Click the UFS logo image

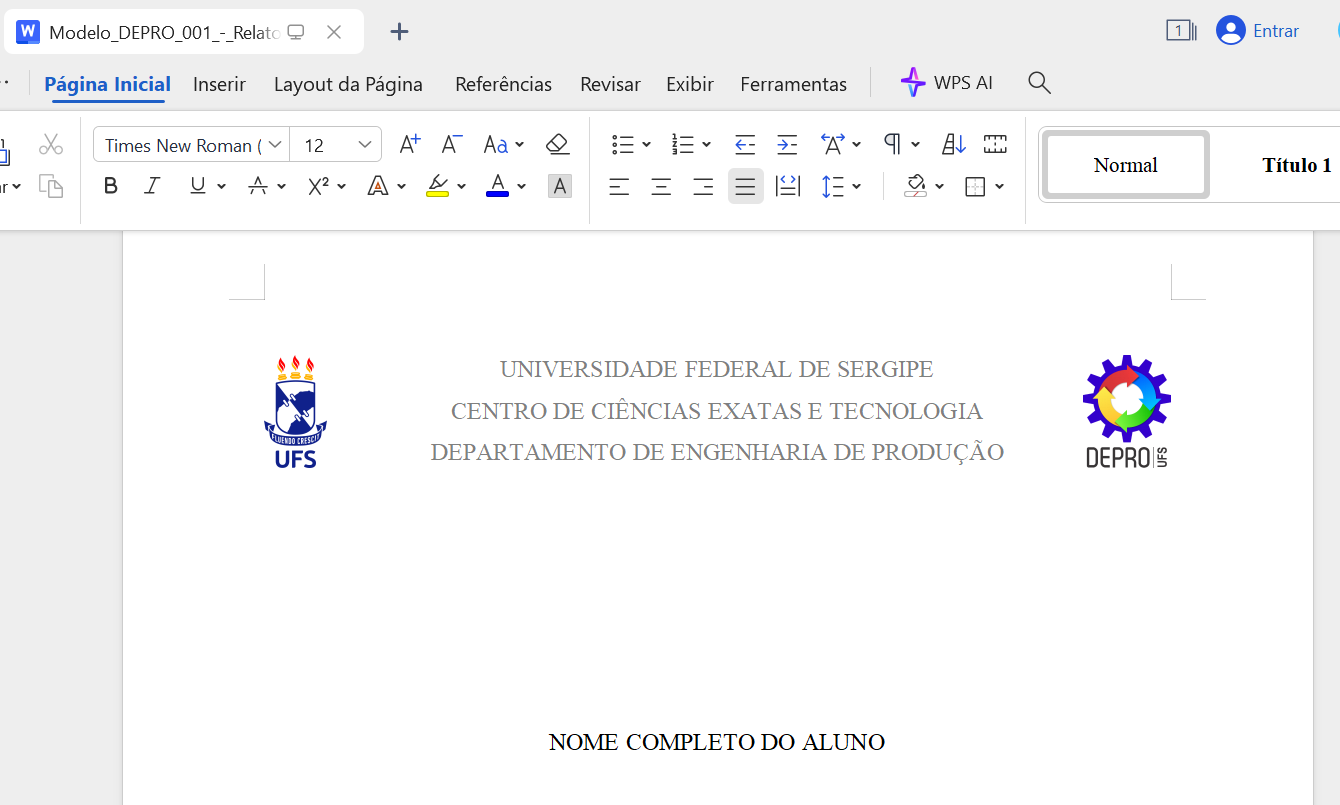[x=295, y=412]
